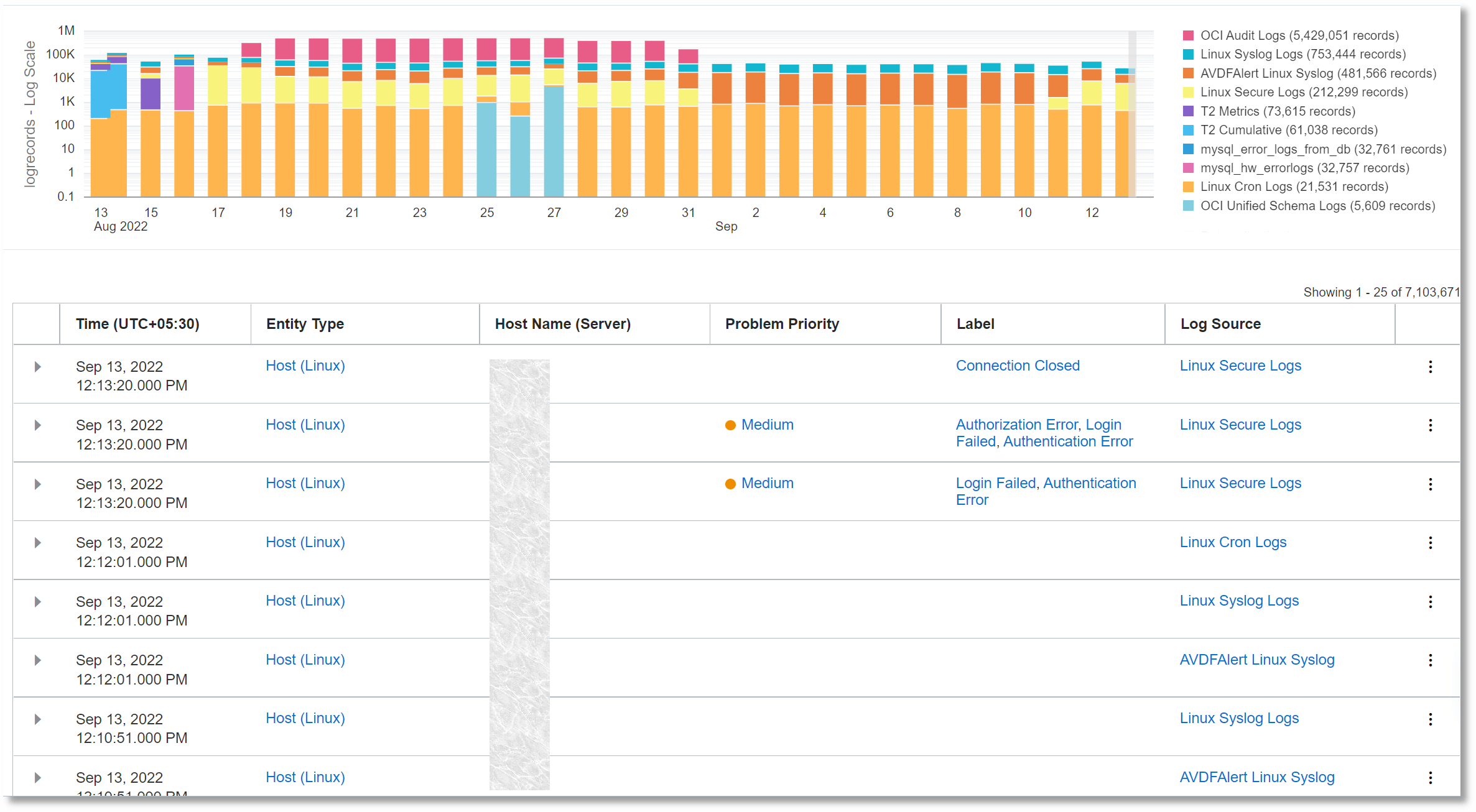Viewport: 1476px width, 812px height.
Task: Open the actions menu on the Linux Syslog Logs row
Action: tap(1431, 601)
